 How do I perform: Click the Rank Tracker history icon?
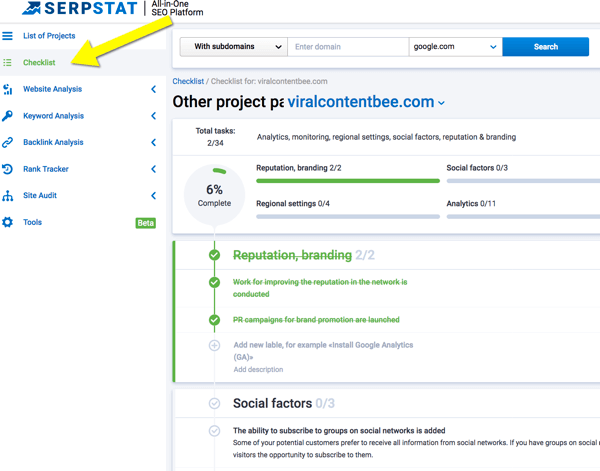[x=7, y=169]
